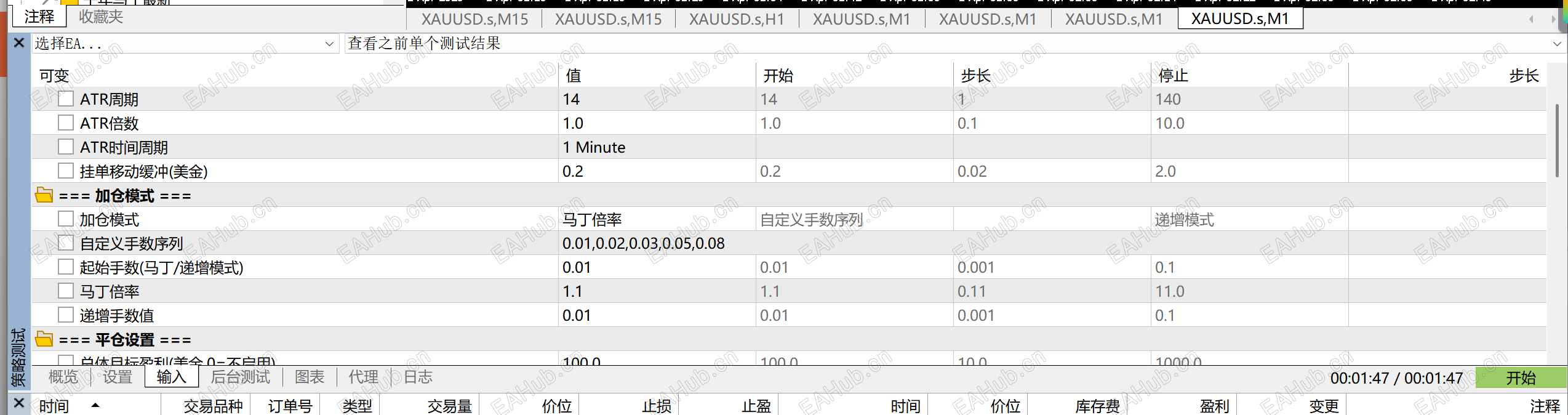Open the 选择EA dropdown

[x=185, y=44]
